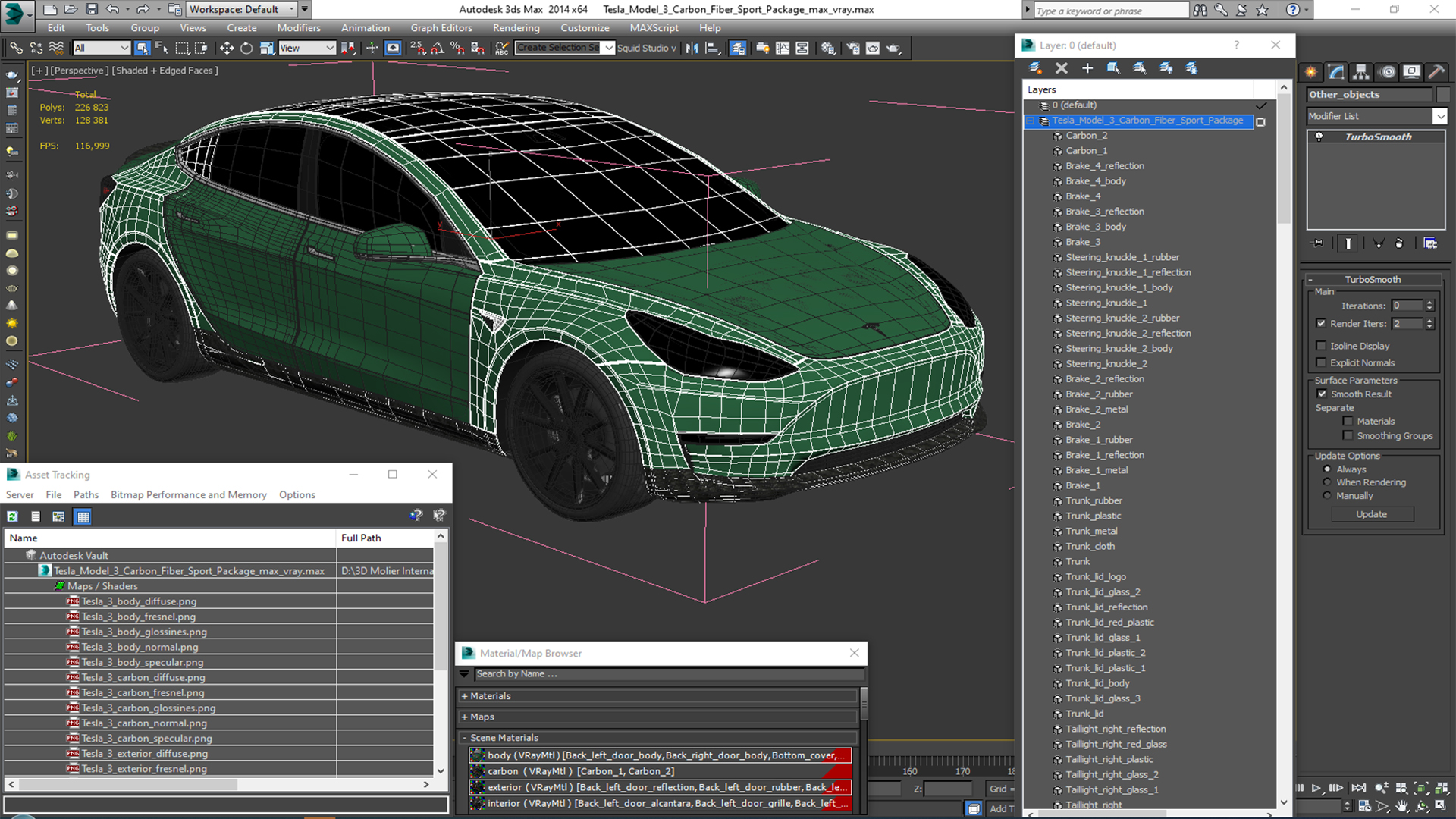Click Select by Name icon
The width and height of the screenshot is (1456, 819).
(x=162, y=48)
